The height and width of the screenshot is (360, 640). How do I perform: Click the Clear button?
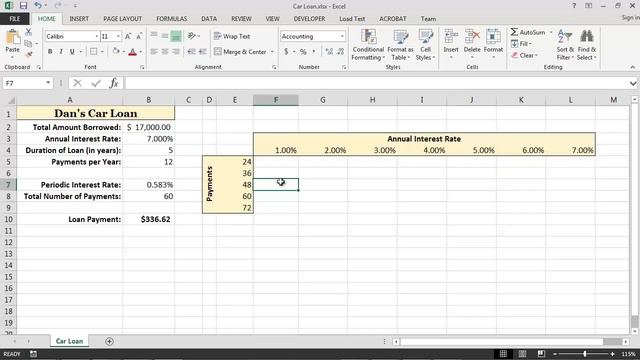pos(524,55)
